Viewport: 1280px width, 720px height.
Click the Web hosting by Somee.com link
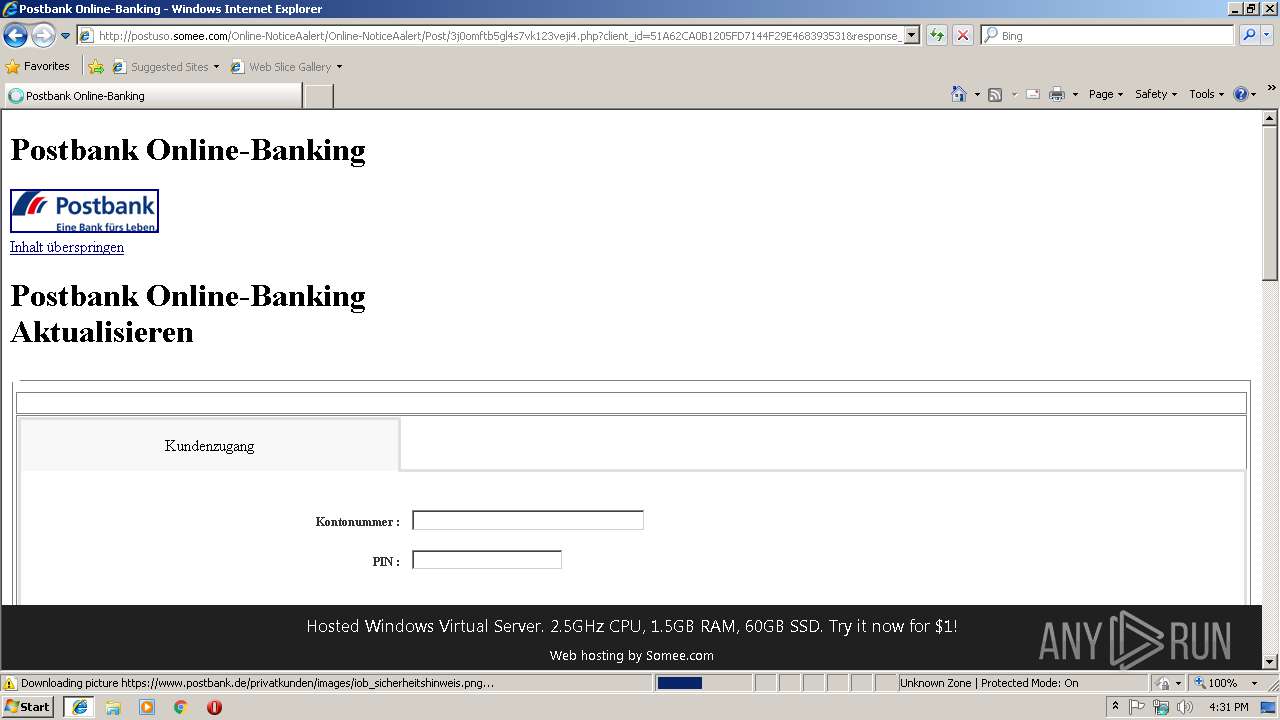point(632,656)
